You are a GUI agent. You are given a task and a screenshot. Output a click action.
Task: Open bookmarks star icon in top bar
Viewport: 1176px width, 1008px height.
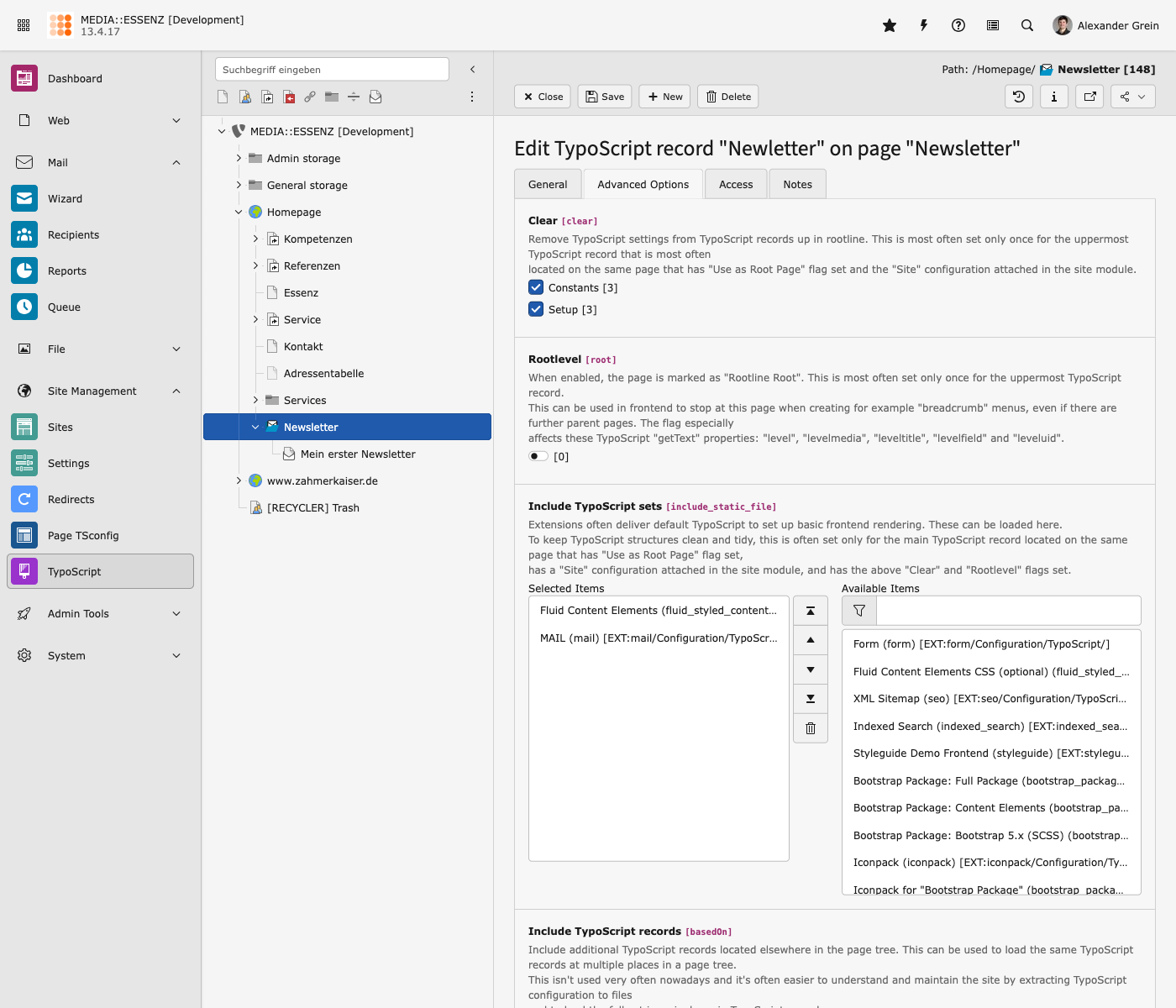pos(890,25)
